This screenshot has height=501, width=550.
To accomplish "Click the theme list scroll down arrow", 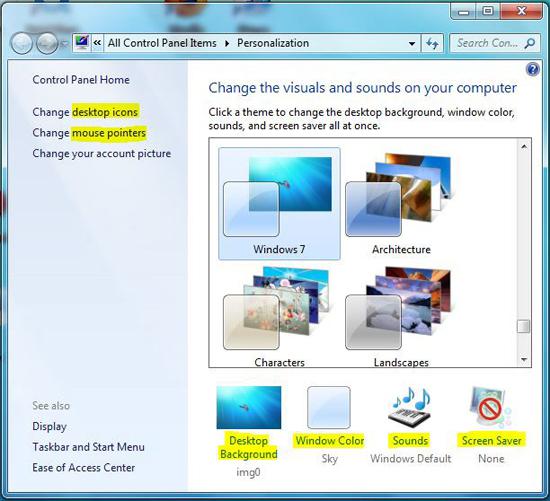I will pos(524,360).
